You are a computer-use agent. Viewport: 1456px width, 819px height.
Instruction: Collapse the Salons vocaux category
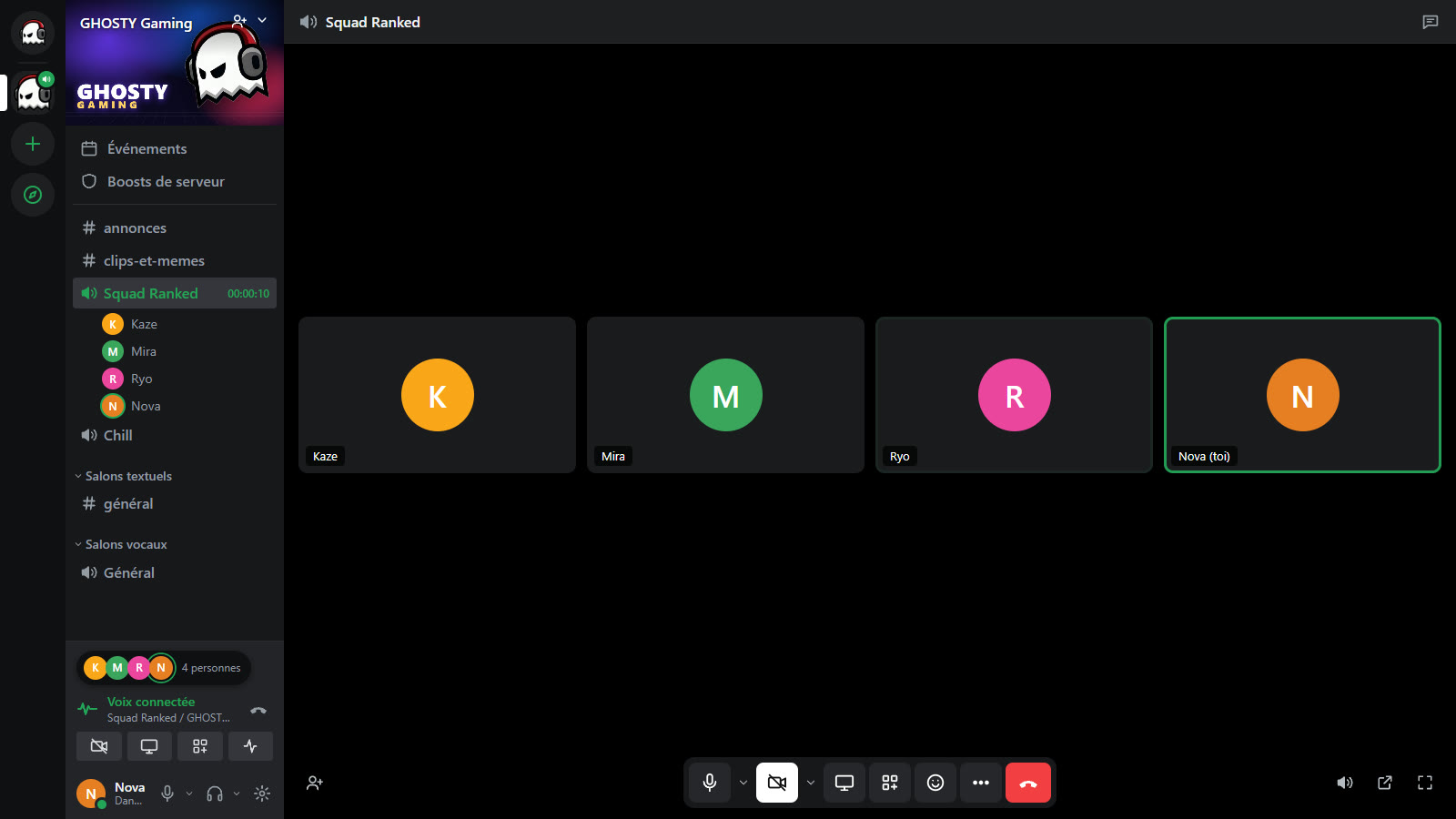(121, 544)
